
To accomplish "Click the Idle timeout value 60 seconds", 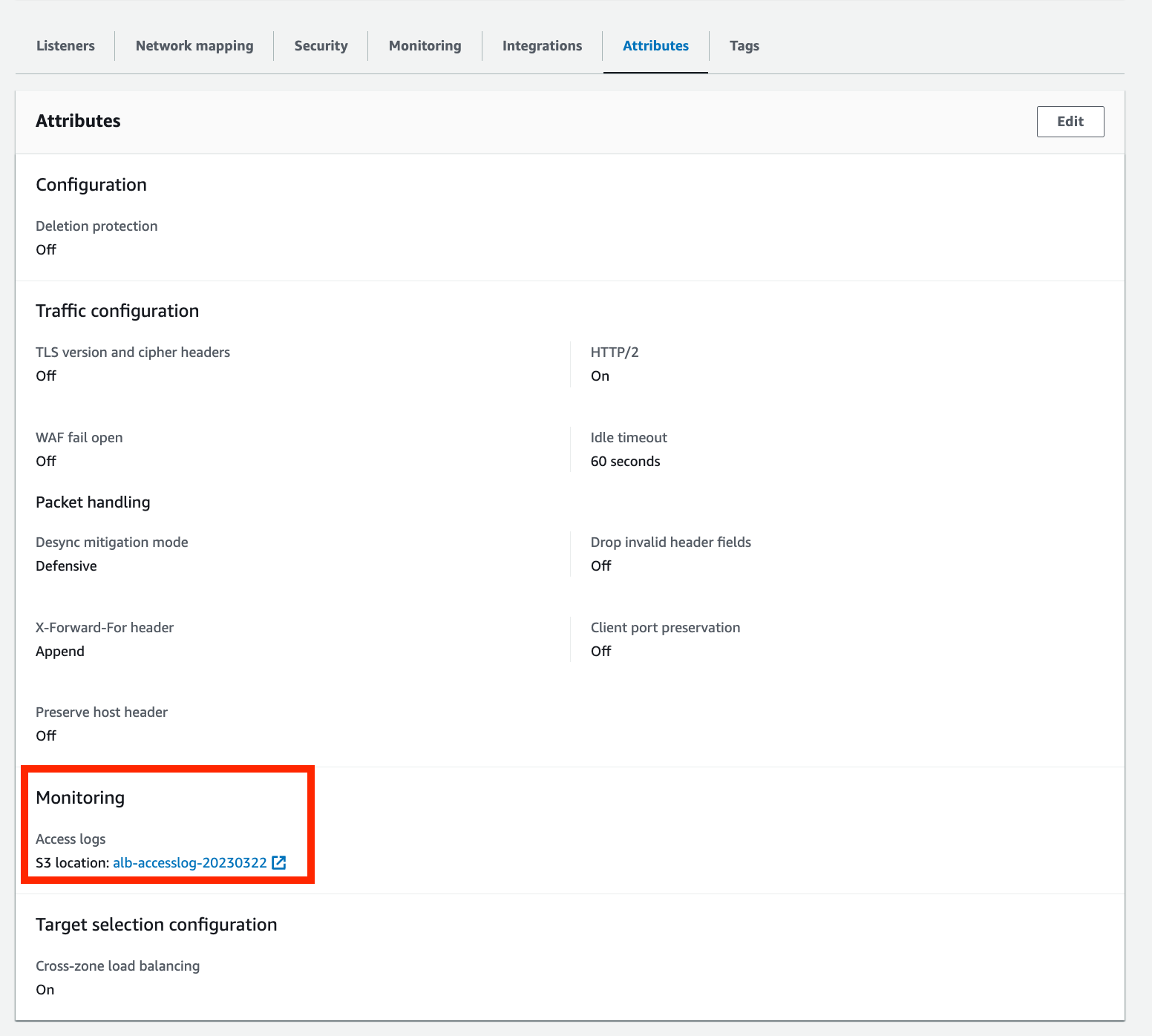I will [x=625, y=461].
